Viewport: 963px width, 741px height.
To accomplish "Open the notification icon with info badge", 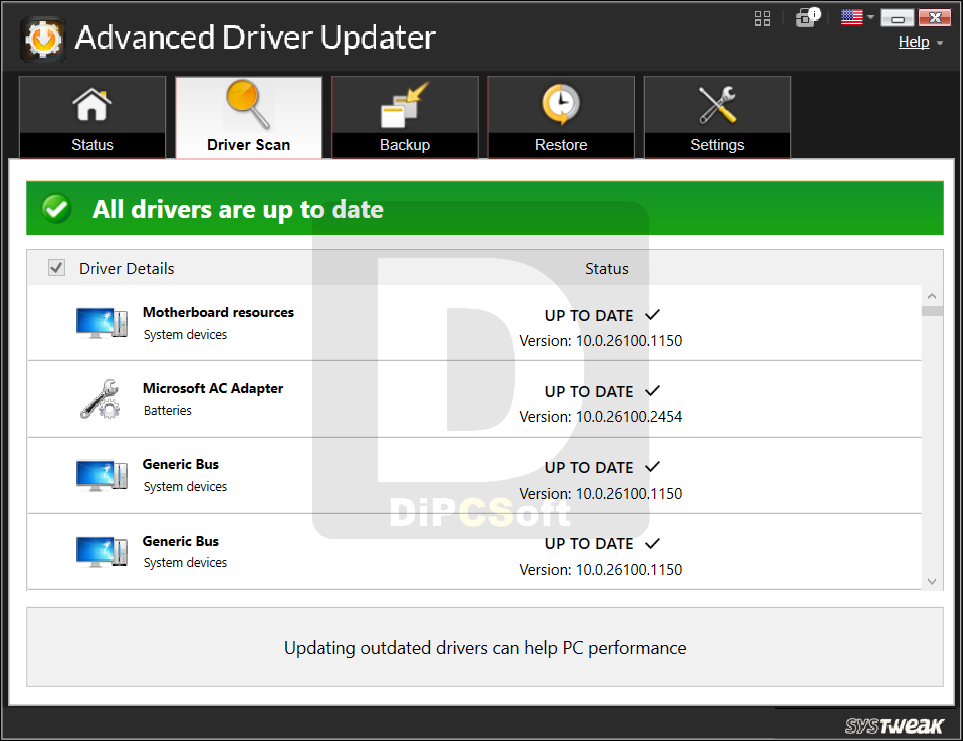I will [x=808, y=17].
